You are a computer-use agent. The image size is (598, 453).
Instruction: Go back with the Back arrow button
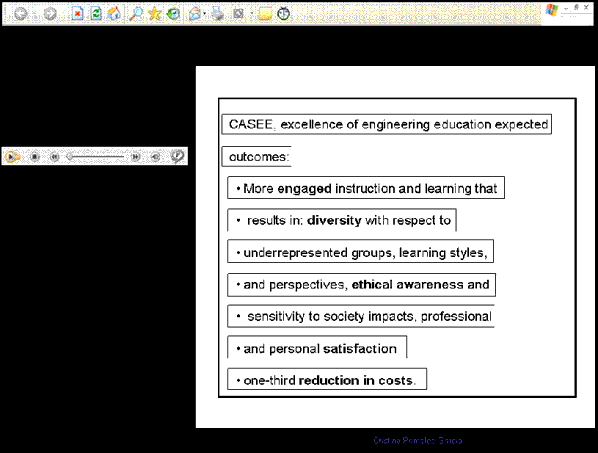pos(20,14)
